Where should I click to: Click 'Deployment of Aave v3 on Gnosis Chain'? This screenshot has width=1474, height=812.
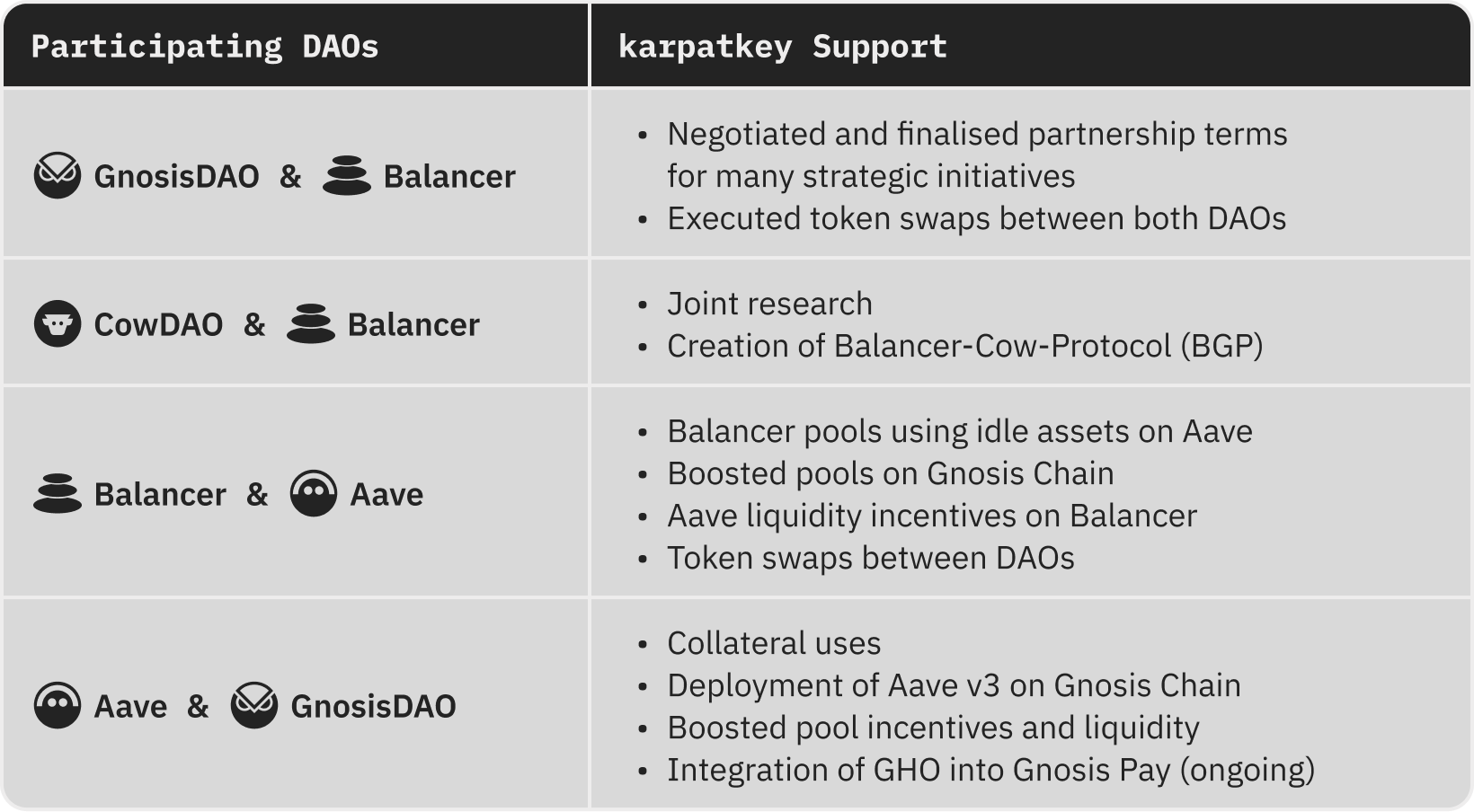pos(954,685)
